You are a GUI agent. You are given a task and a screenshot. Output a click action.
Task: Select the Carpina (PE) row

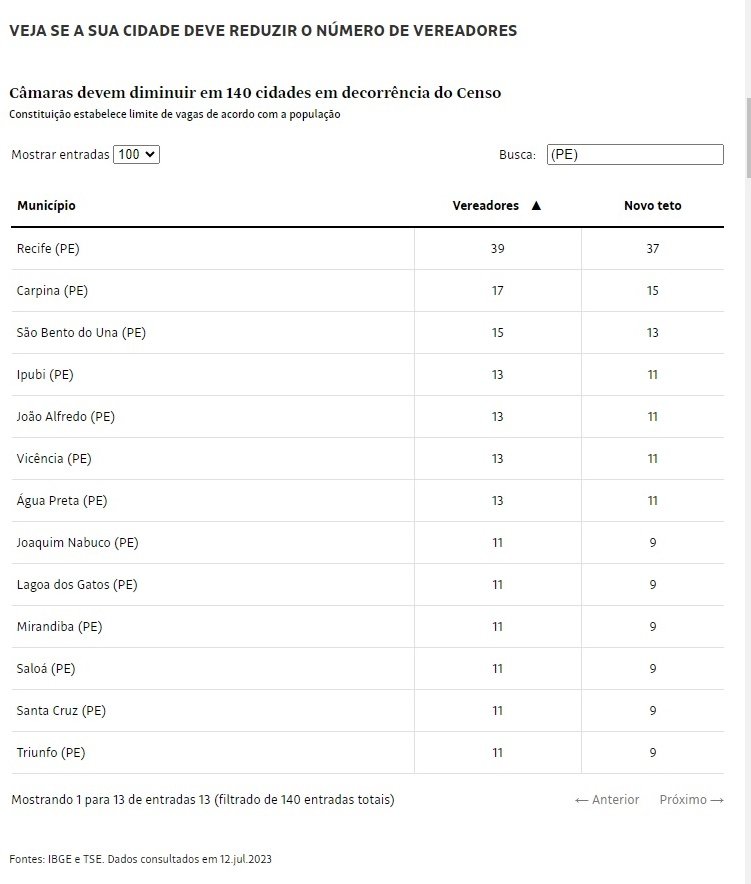(x=52, y=291)
